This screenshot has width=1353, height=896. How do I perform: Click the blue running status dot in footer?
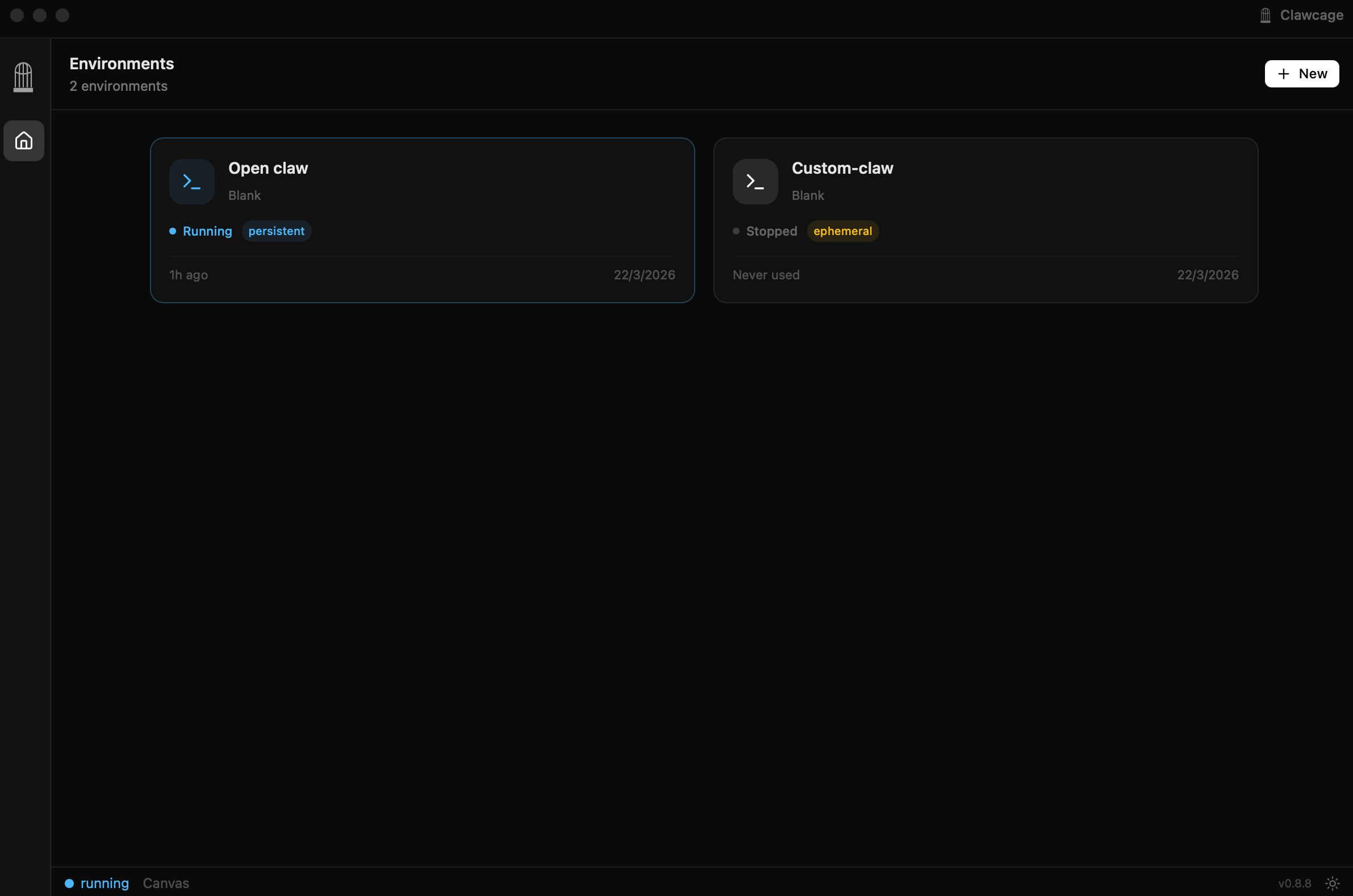pyautogui.click(x=69, y=883)
